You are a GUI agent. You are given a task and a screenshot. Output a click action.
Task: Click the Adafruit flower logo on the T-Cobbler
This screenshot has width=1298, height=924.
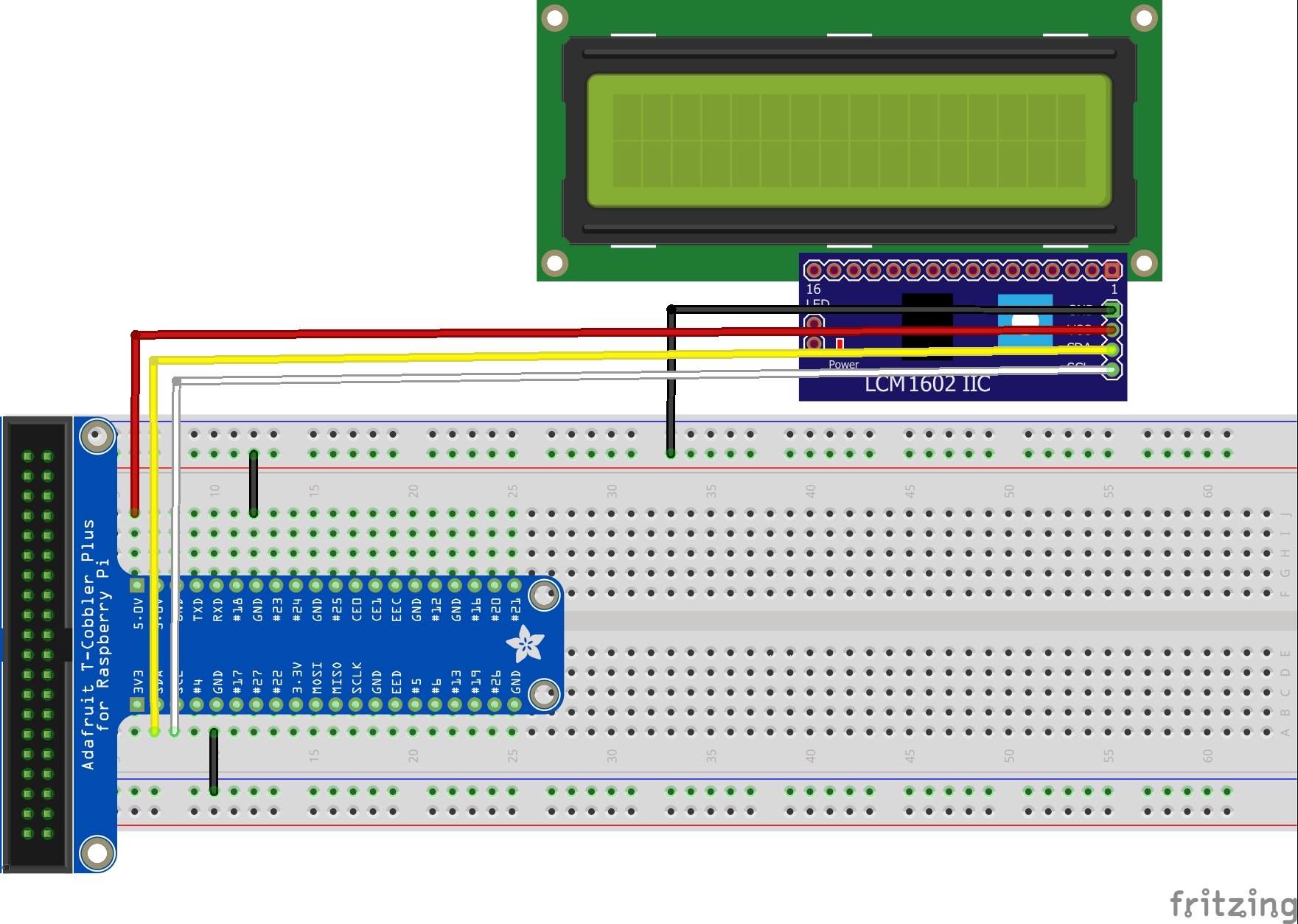tap(526, 644)
